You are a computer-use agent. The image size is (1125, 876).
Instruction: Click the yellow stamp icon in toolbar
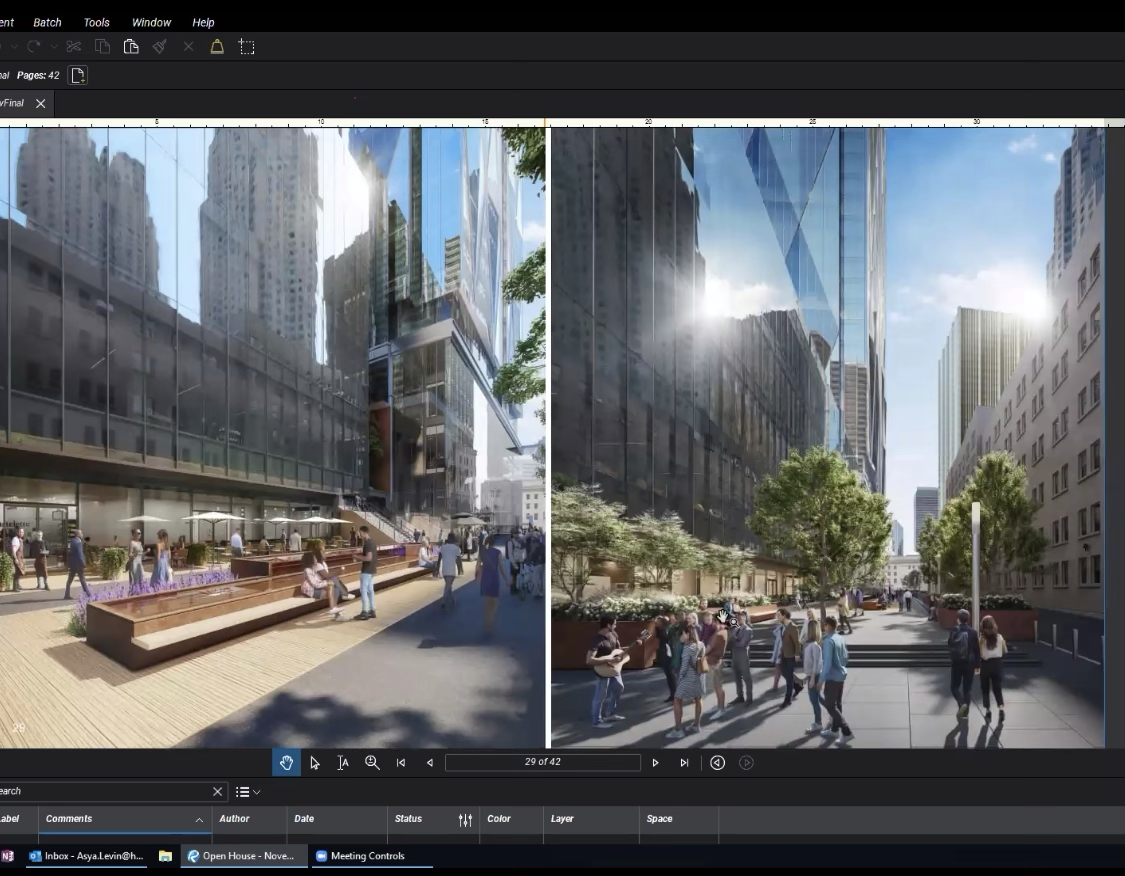pos(217,47)
